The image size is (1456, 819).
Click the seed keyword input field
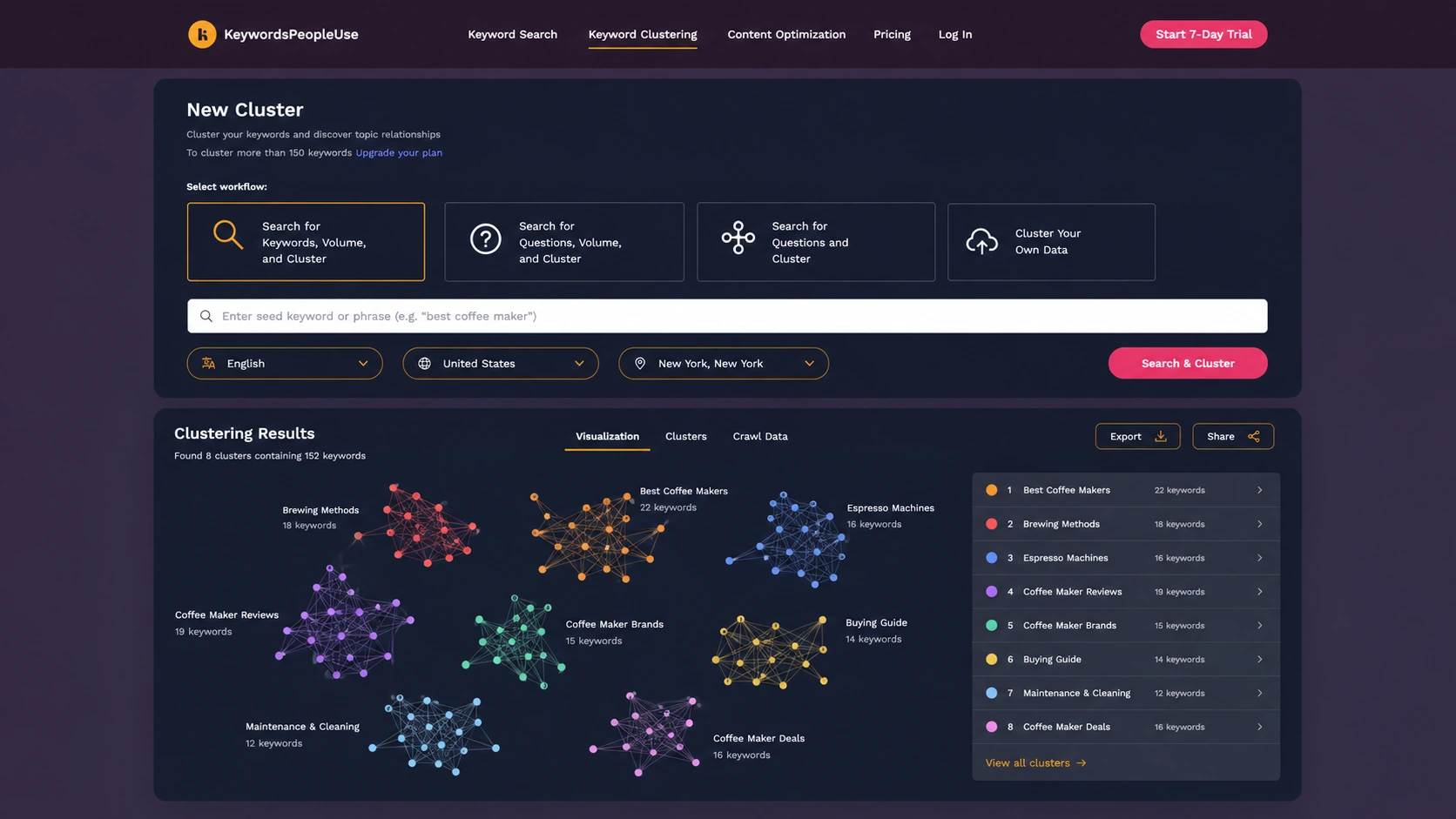(x=727, y=316)
